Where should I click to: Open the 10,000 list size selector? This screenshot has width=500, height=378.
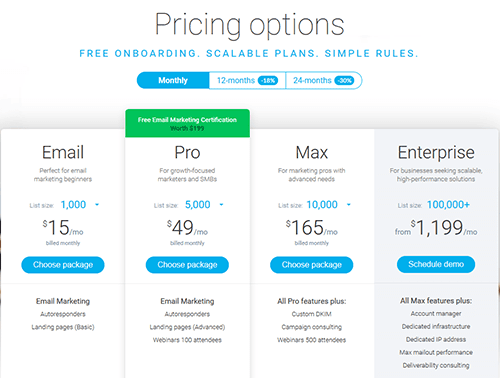click(322, 205)
